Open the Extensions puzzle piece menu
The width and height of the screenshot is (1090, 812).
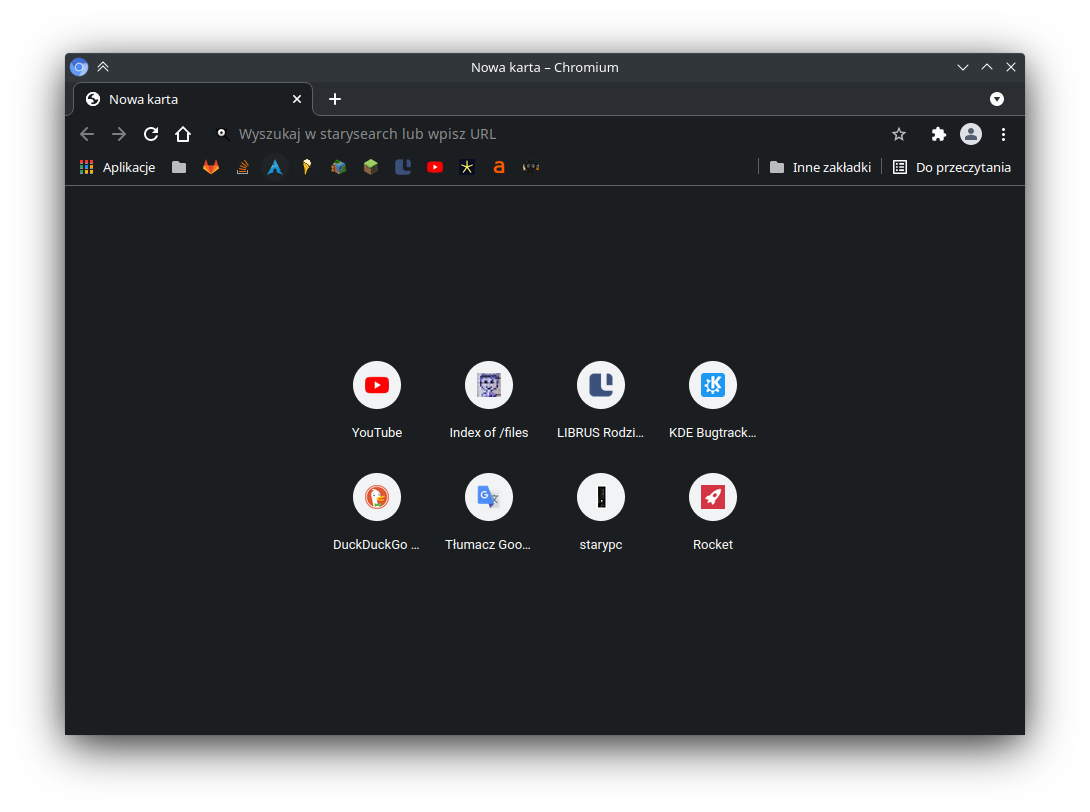click(x=938, y=134)
